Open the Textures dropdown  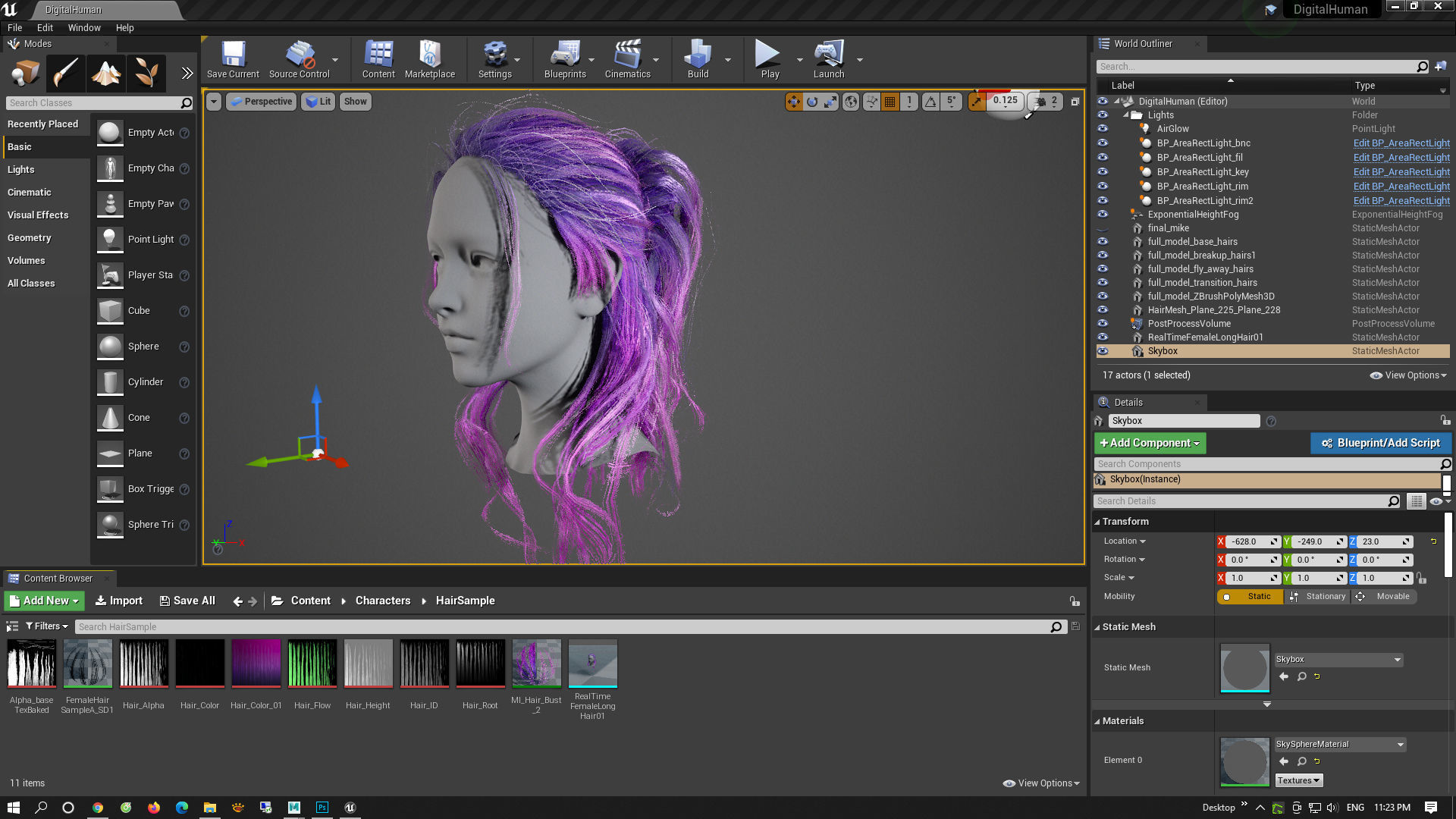tap(1298, 780)
